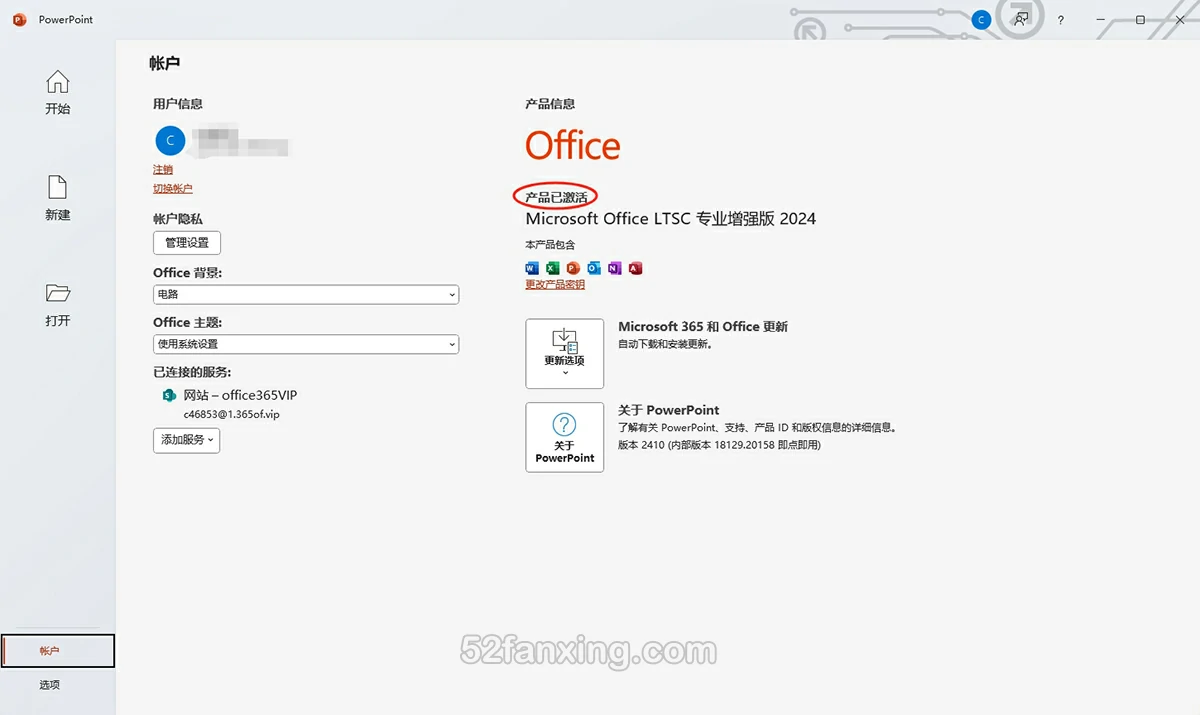1200x715 pixels.
Task: Open the 更新选项 update options button
Action: (x=564, y=353)
